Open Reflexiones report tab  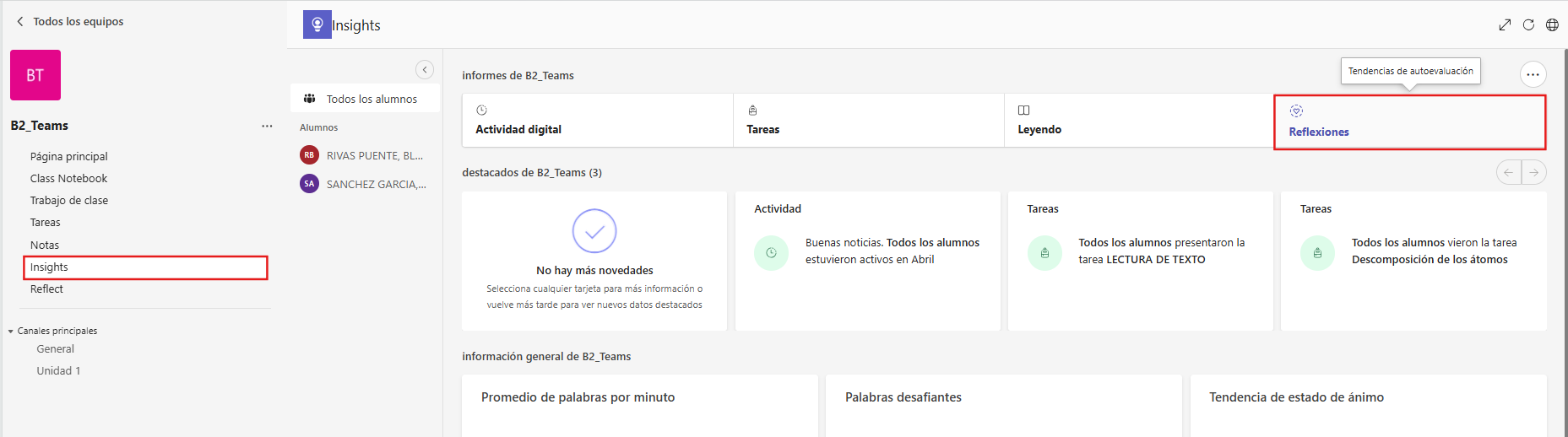point(1410,122)
